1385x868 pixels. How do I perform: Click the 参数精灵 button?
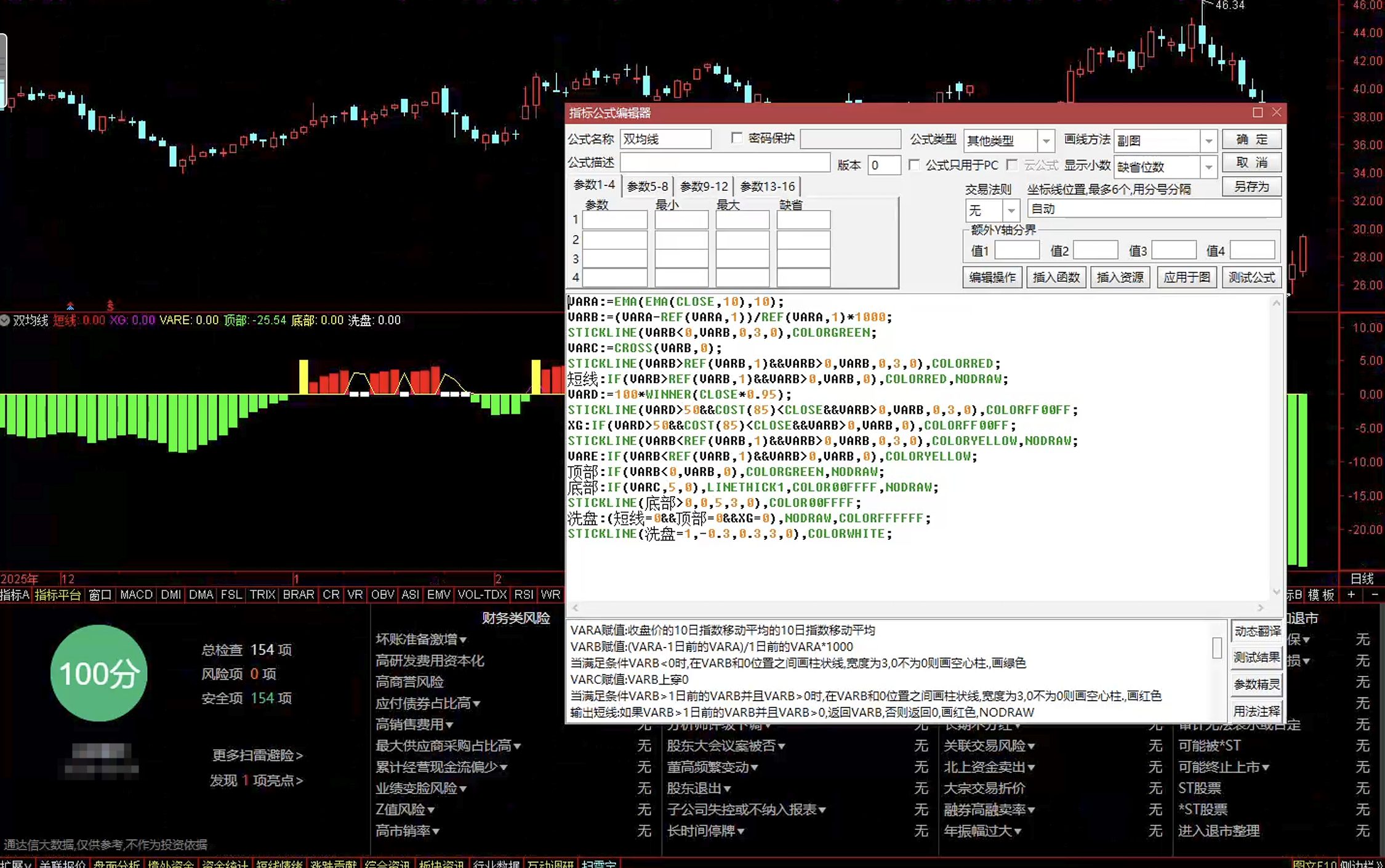click(1257, 685)
